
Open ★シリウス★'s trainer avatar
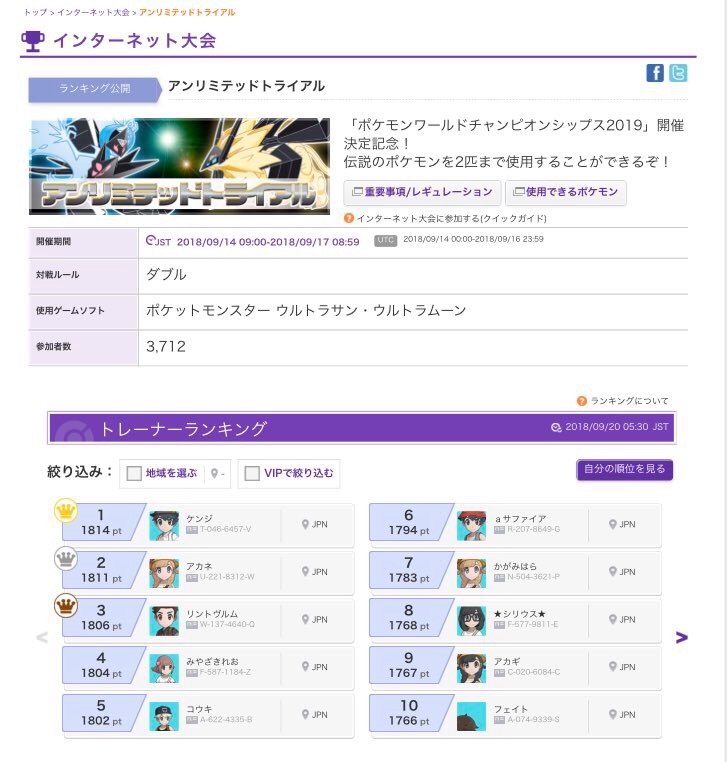tap(471, 621)
